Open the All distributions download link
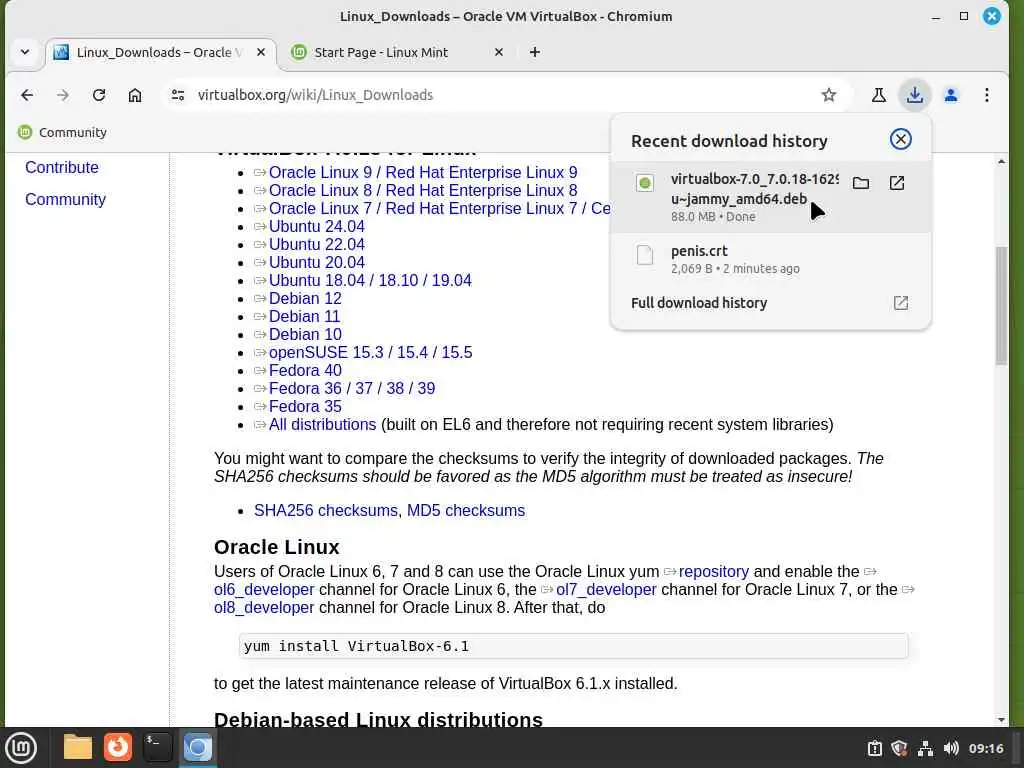 [x=323, y=424]
